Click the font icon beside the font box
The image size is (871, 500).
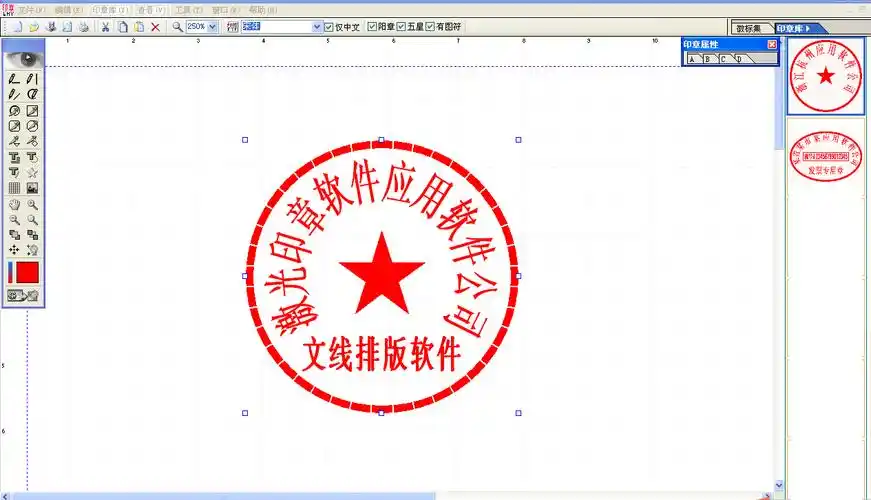[x=232, y=27]
